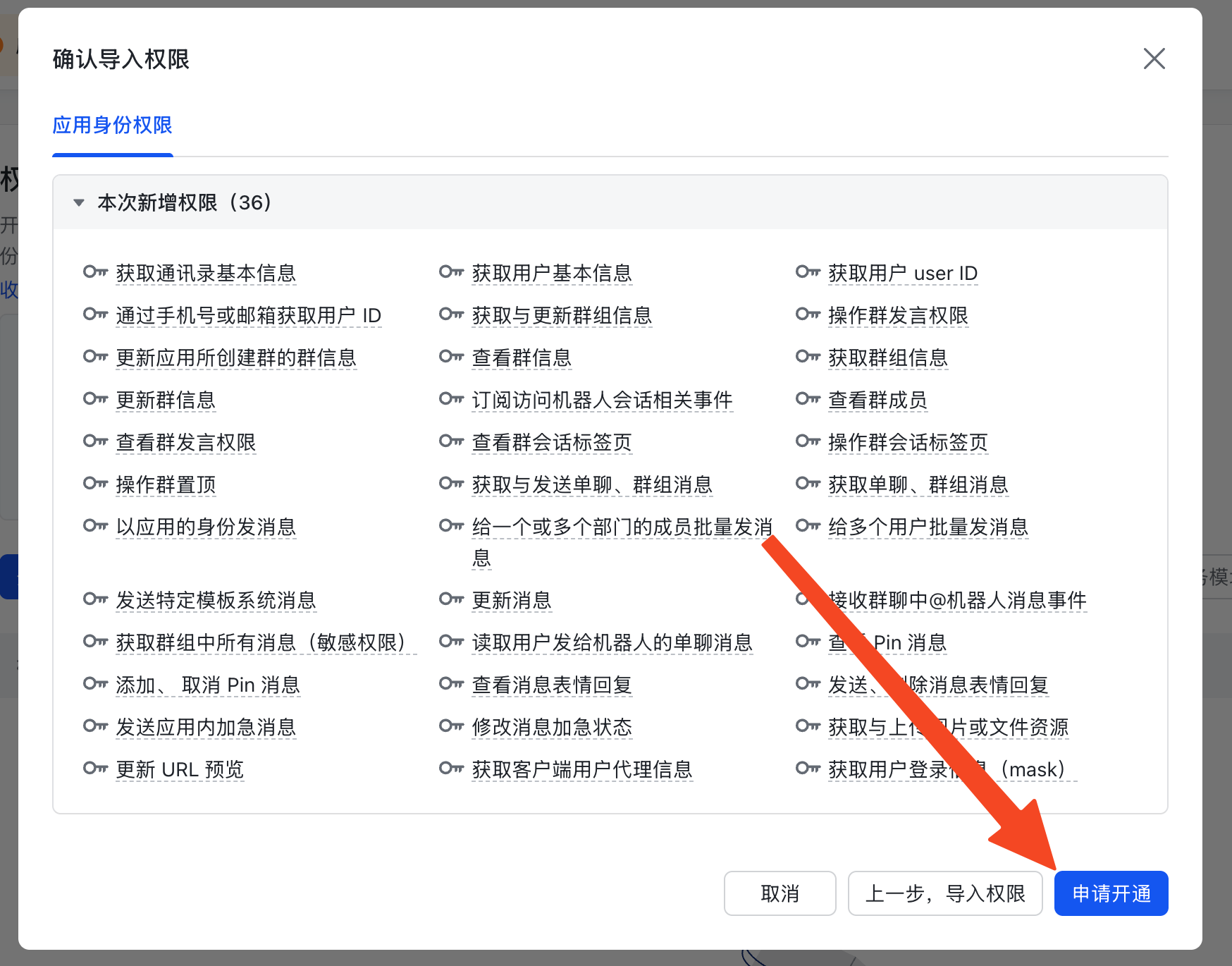The image size is (1232, 966).
Task: Select the 应用身份权限 tab
Action: click(x=112, y=126)
